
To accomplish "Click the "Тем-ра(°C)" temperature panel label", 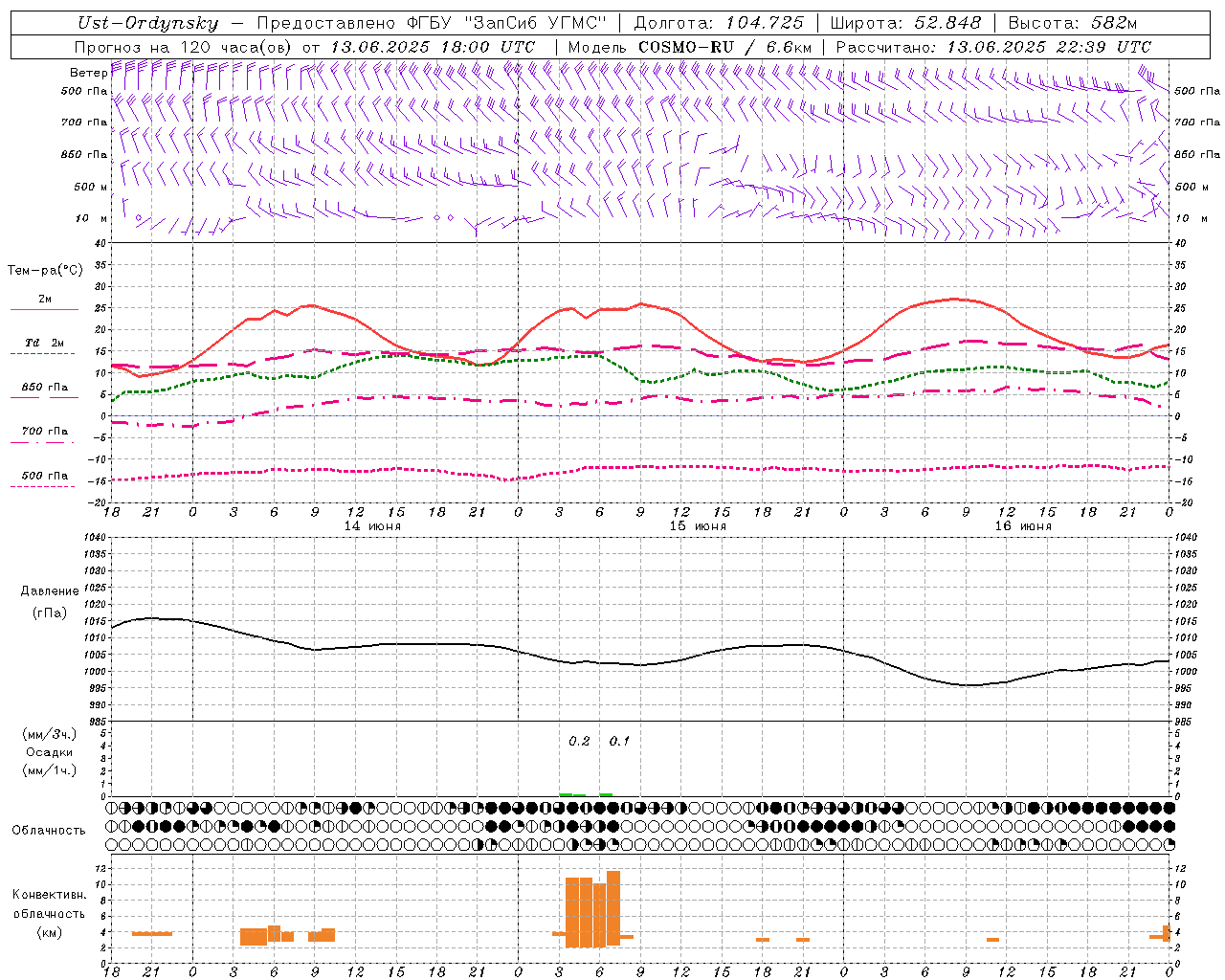I will point(45,271).
